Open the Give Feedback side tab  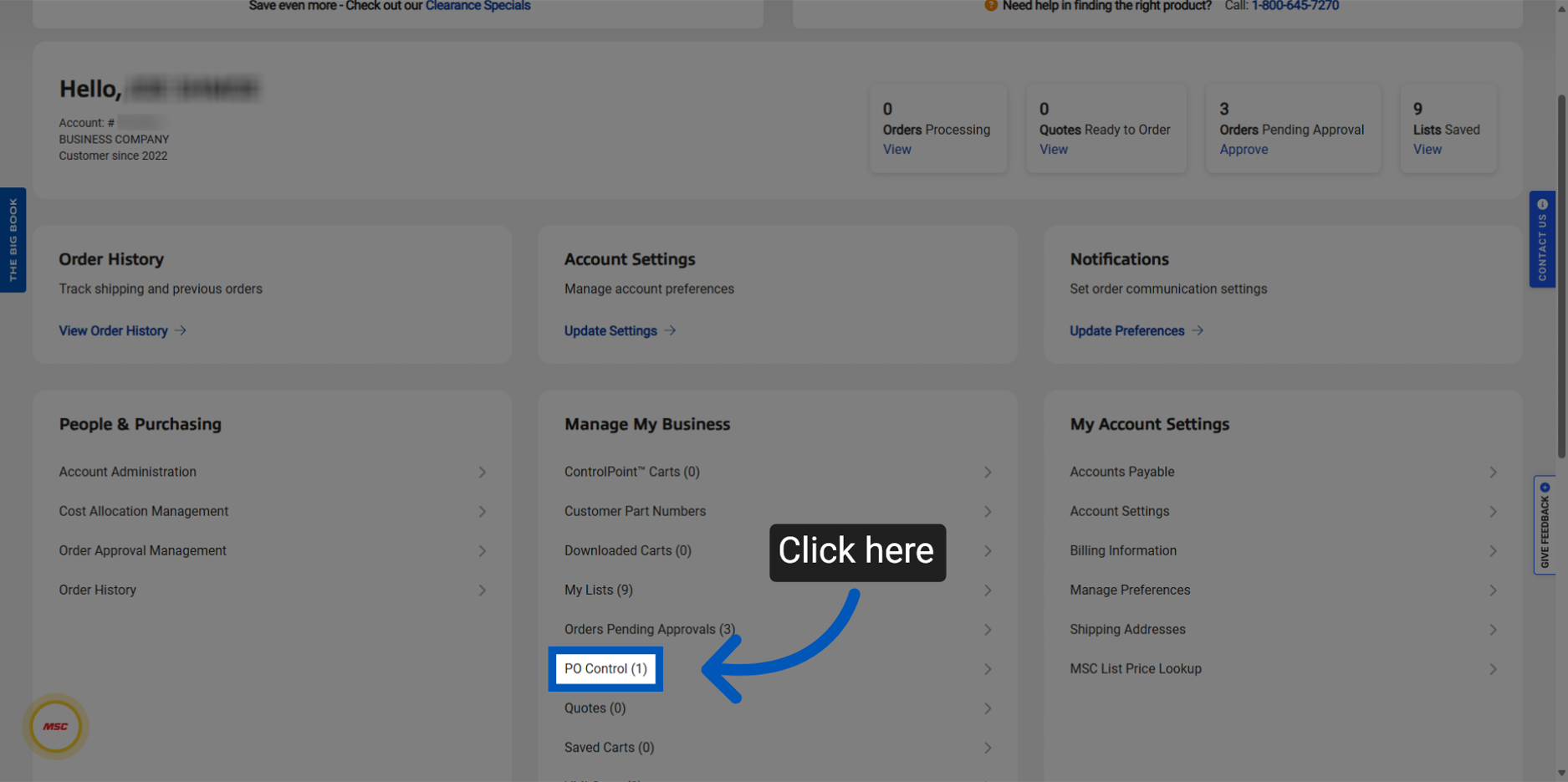click(x=1544, y=524)
